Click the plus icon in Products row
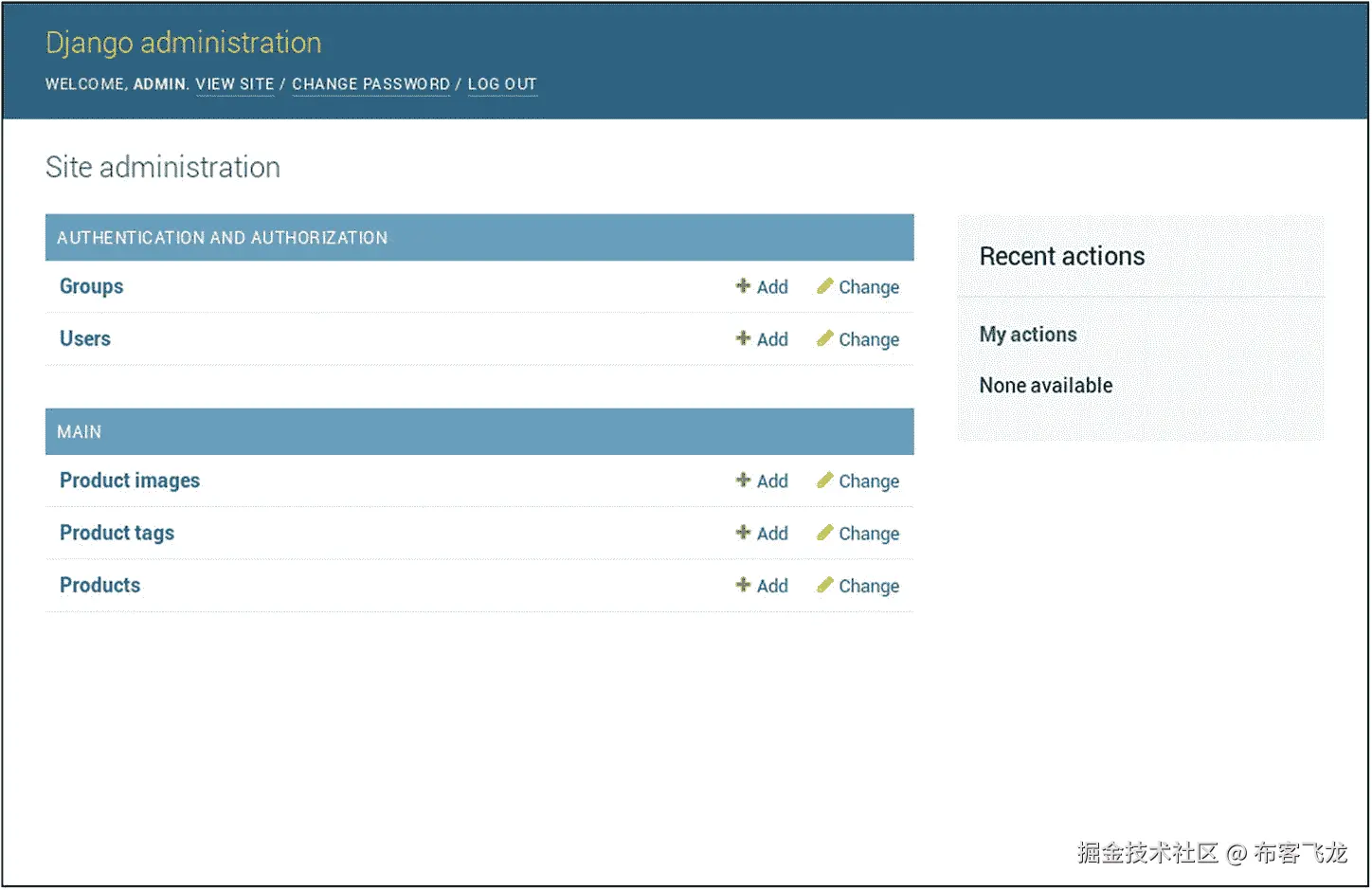This screenshot has width=1372, height=890. point(743,585)
